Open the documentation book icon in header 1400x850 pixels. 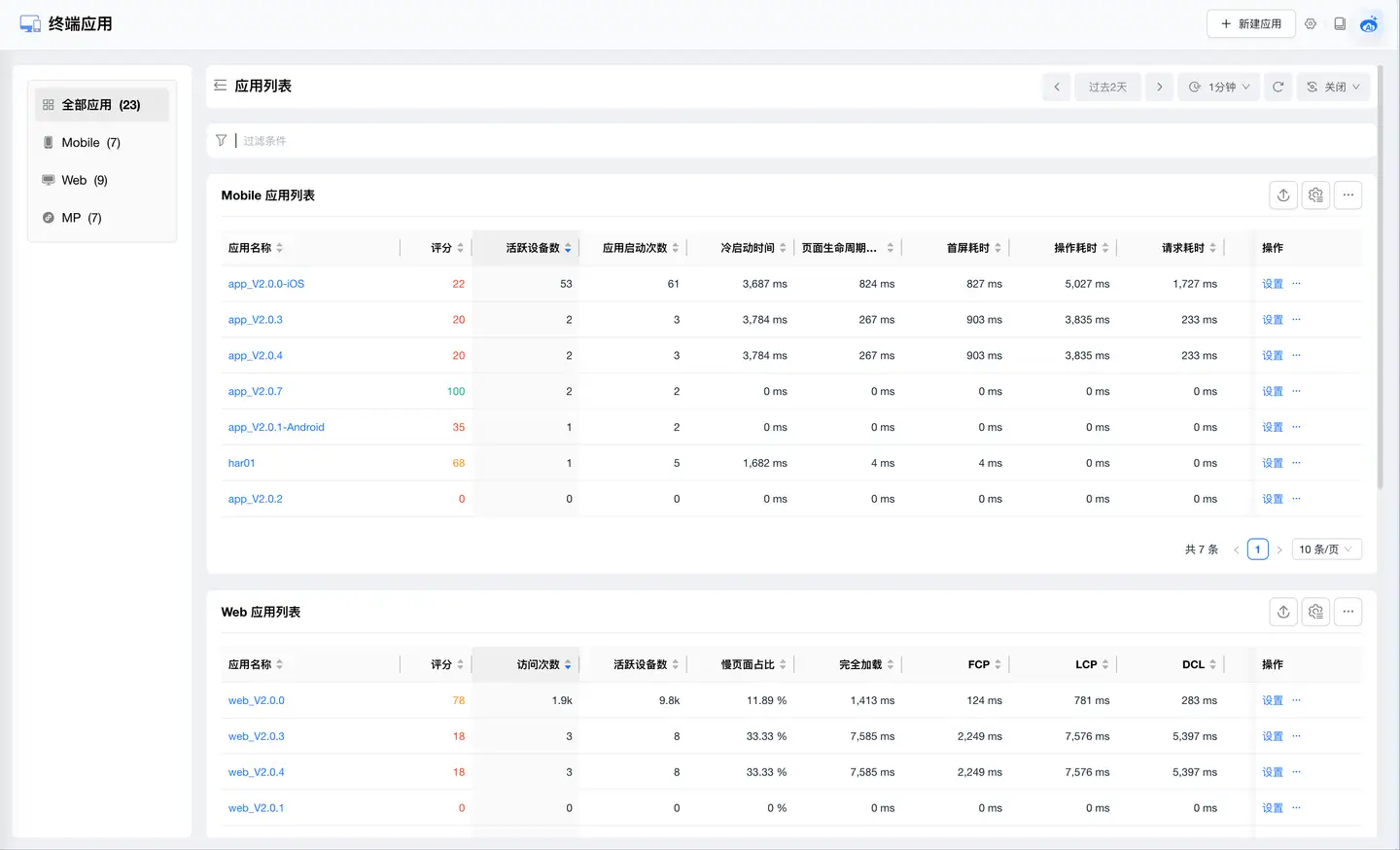tap(1340, 24)
